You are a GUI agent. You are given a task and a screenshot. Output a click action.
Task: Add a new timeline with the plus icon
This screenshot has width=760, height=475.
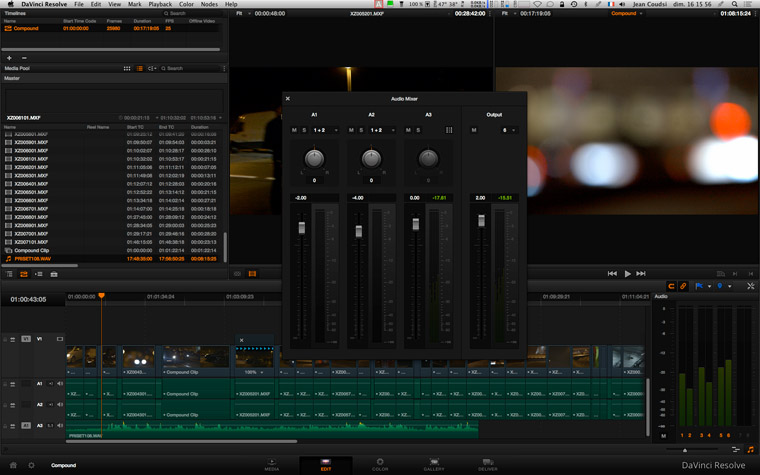click(x=9, y=58)
